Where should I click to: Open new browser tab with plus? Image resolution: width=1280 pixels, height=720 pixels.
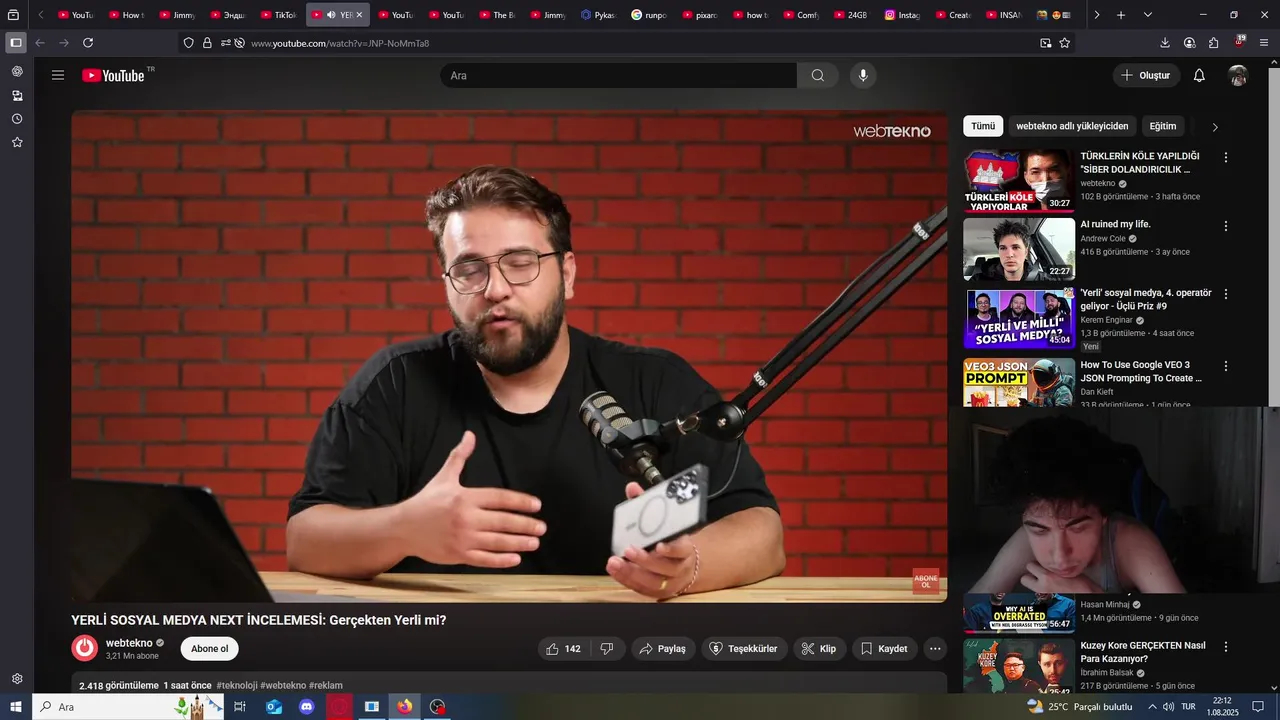tap(1121, 15)
